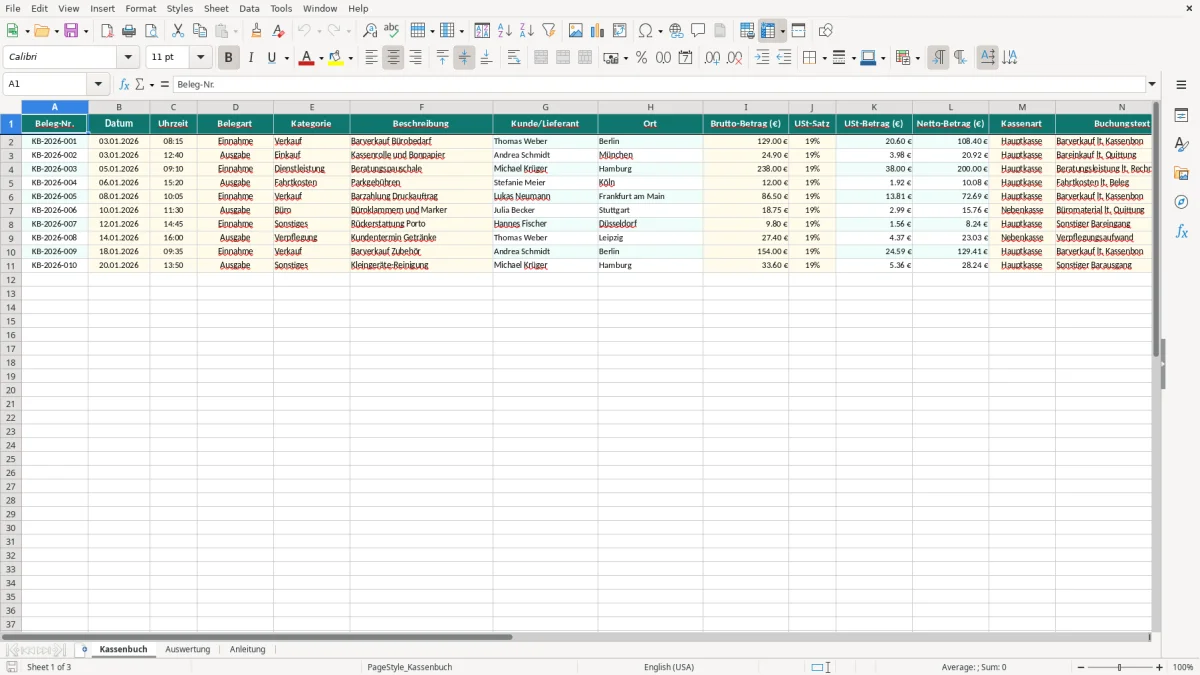Apply red font color
Screen dimensions: 1200x675
tap(306, 58)
